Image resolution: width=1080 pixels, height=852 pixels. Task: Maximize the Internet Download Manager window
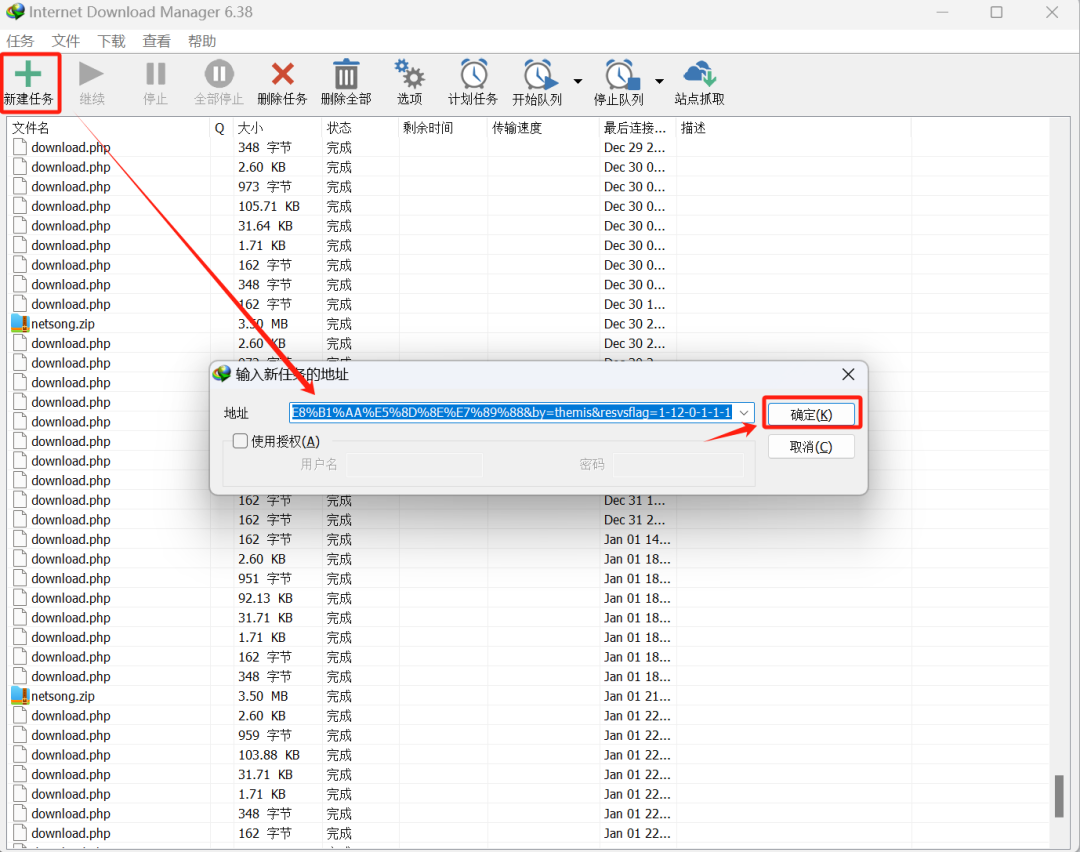pos(996,12)
